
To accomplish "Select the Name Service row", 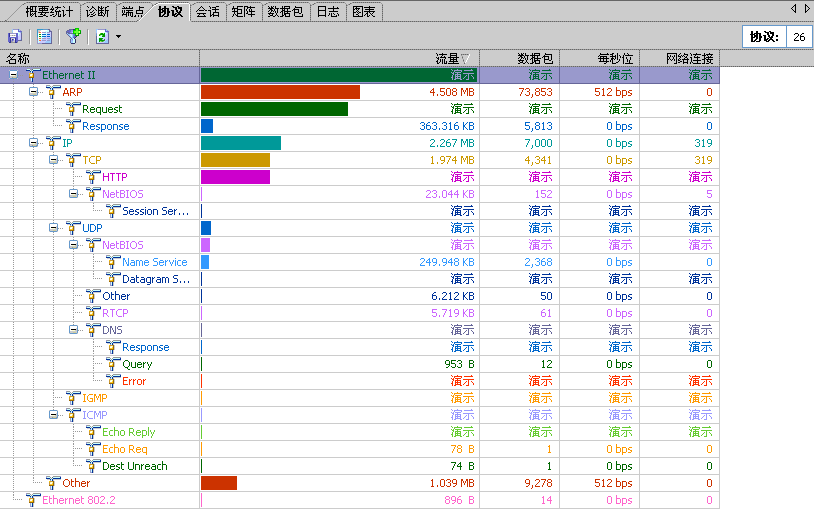I will (x=154, y=262).
